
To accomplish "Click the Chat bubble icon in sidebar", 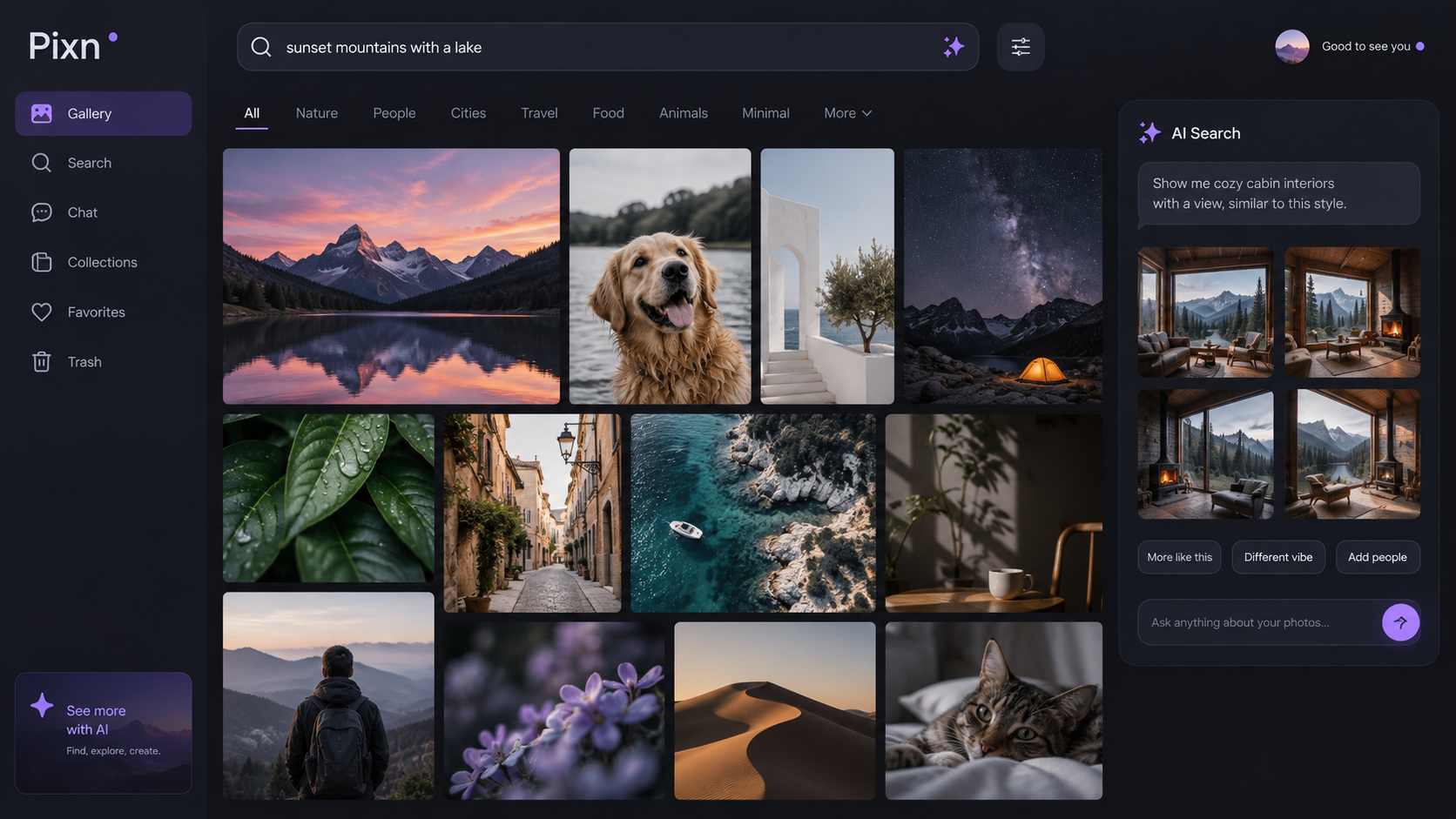I will coord(42,212).
